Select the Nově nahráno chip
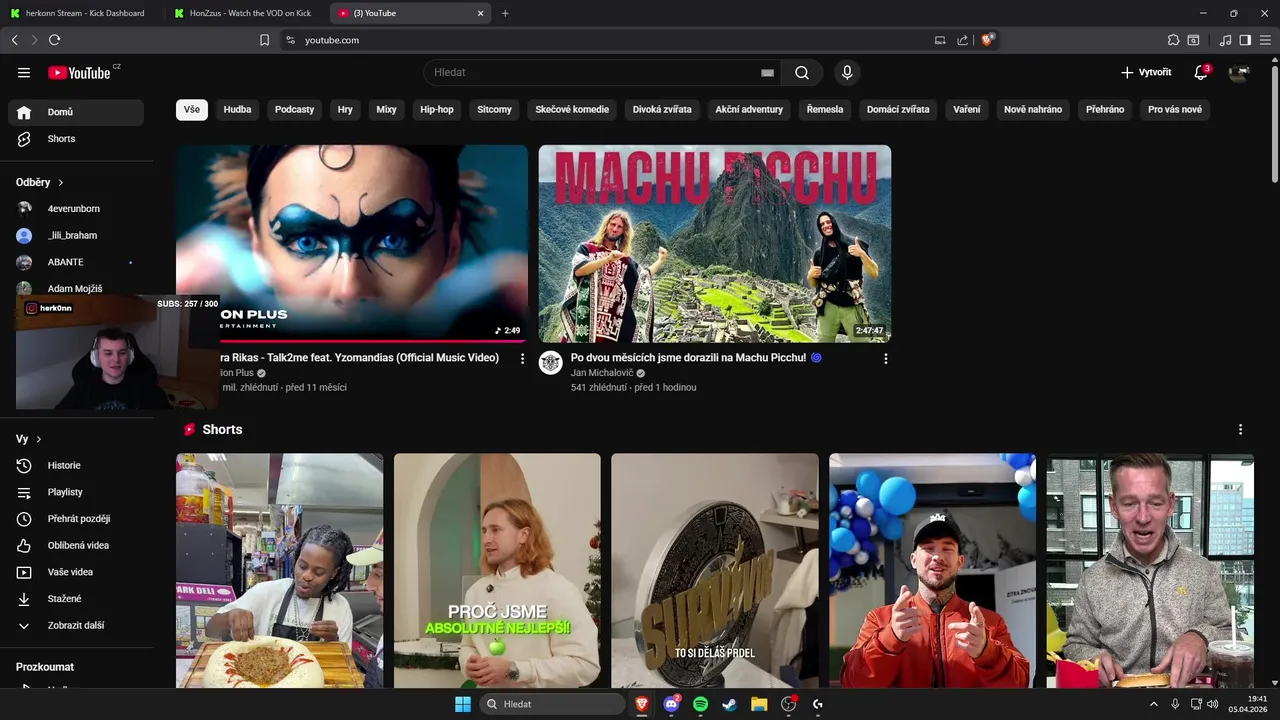 pyautogui.click(x=1033, y=109)
